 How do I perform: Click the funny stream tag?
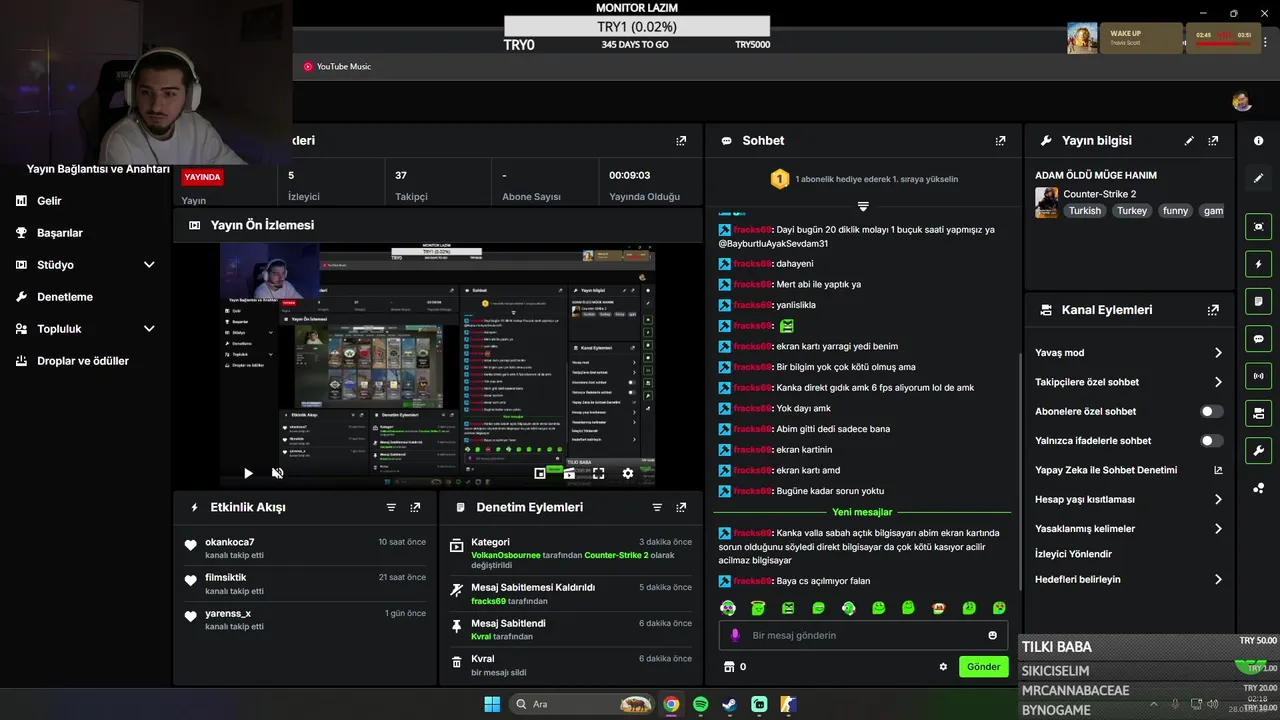(x=1175, y=211)
